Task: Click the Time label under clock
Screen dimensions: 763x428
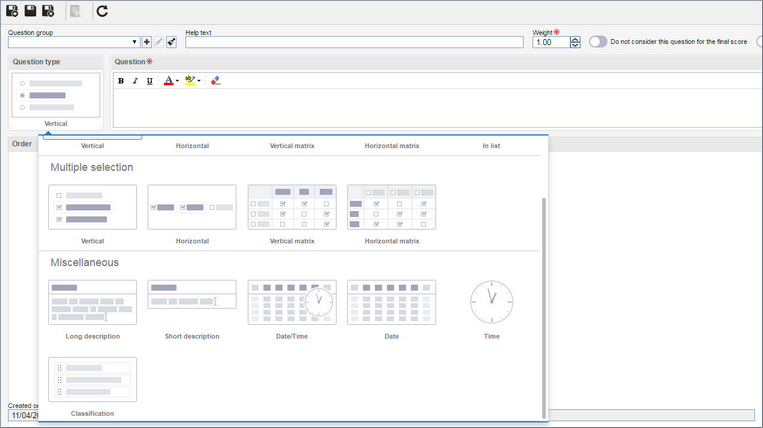Action: tap(491, 337)
